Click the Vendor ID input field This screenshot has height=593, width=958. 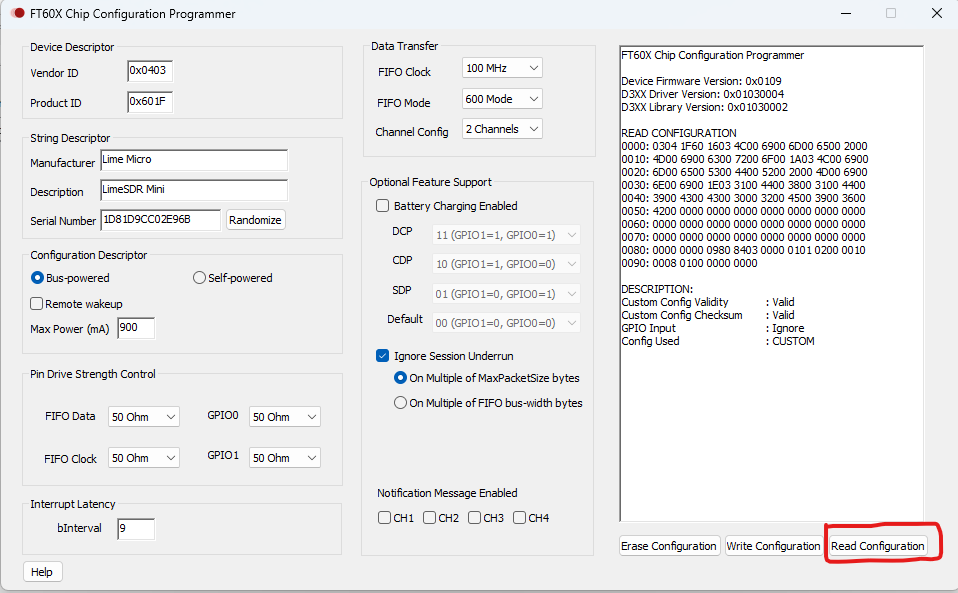pos(150,71)
